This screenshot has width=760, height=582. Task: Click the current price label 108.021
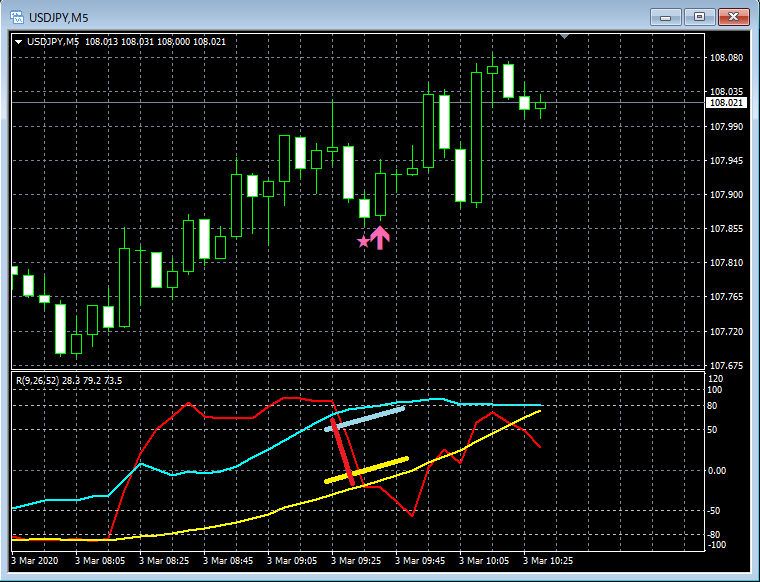(x=726, y=103)
